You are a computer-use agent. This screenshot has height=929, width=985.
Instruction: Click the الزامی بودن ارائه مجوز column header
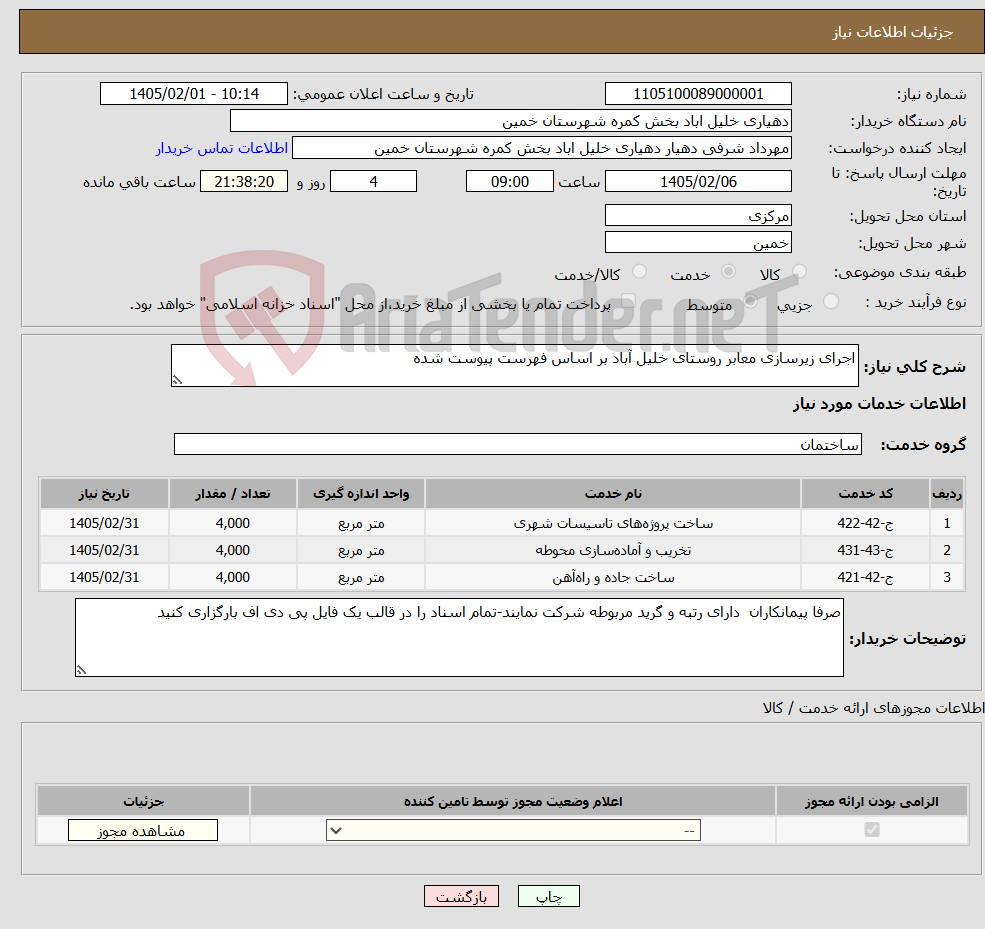click(872, 801)
